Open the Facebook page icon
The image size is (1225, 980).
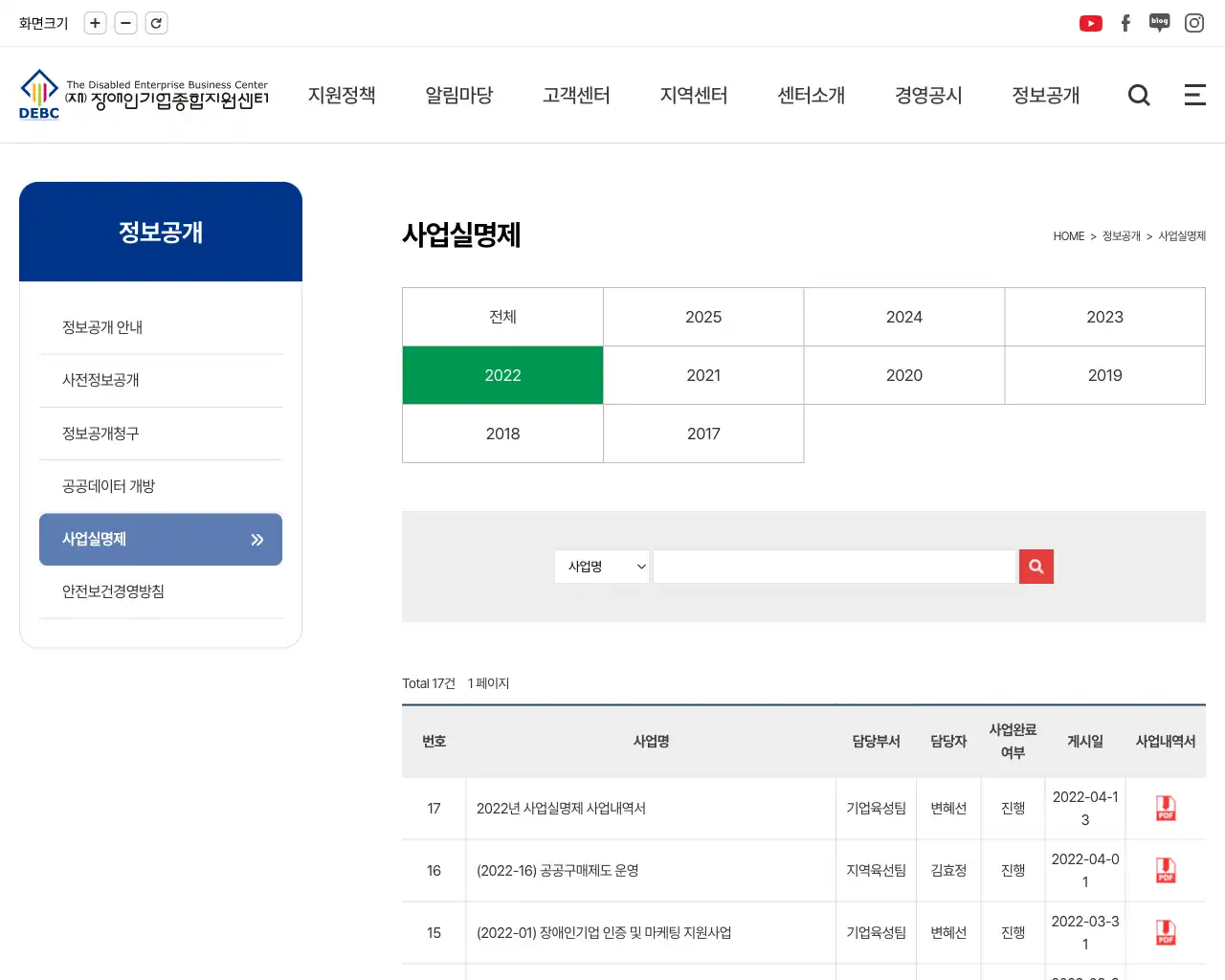point(1125,23)
